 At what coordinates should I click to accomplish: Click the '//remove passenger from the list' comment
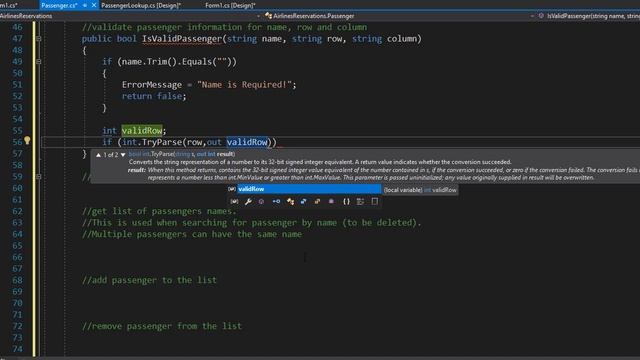pyautogui.click(x=162, y=326)
